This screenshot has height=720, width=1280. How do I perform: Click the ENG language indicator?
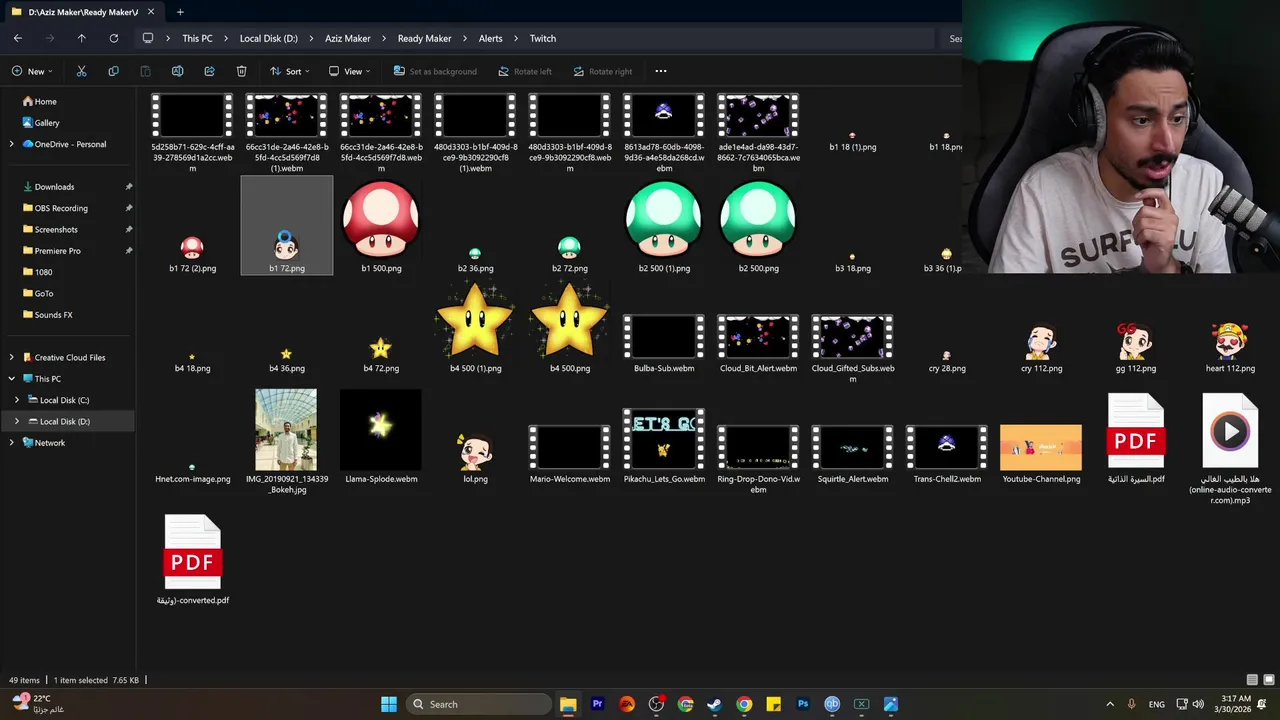(x=1157, y=704)
